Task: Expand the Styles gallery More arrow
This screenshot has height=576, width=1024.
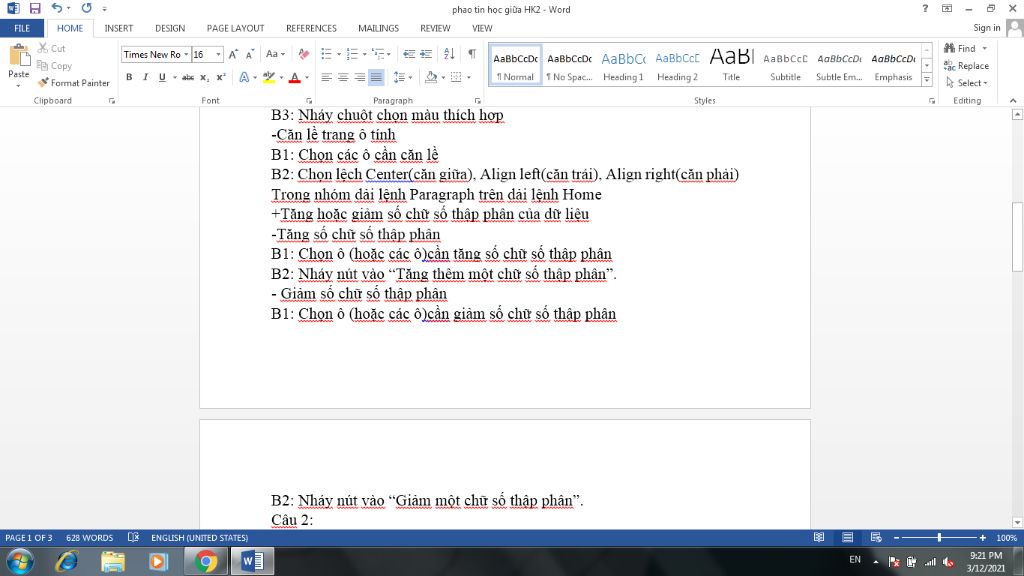Action: (927, 80)
